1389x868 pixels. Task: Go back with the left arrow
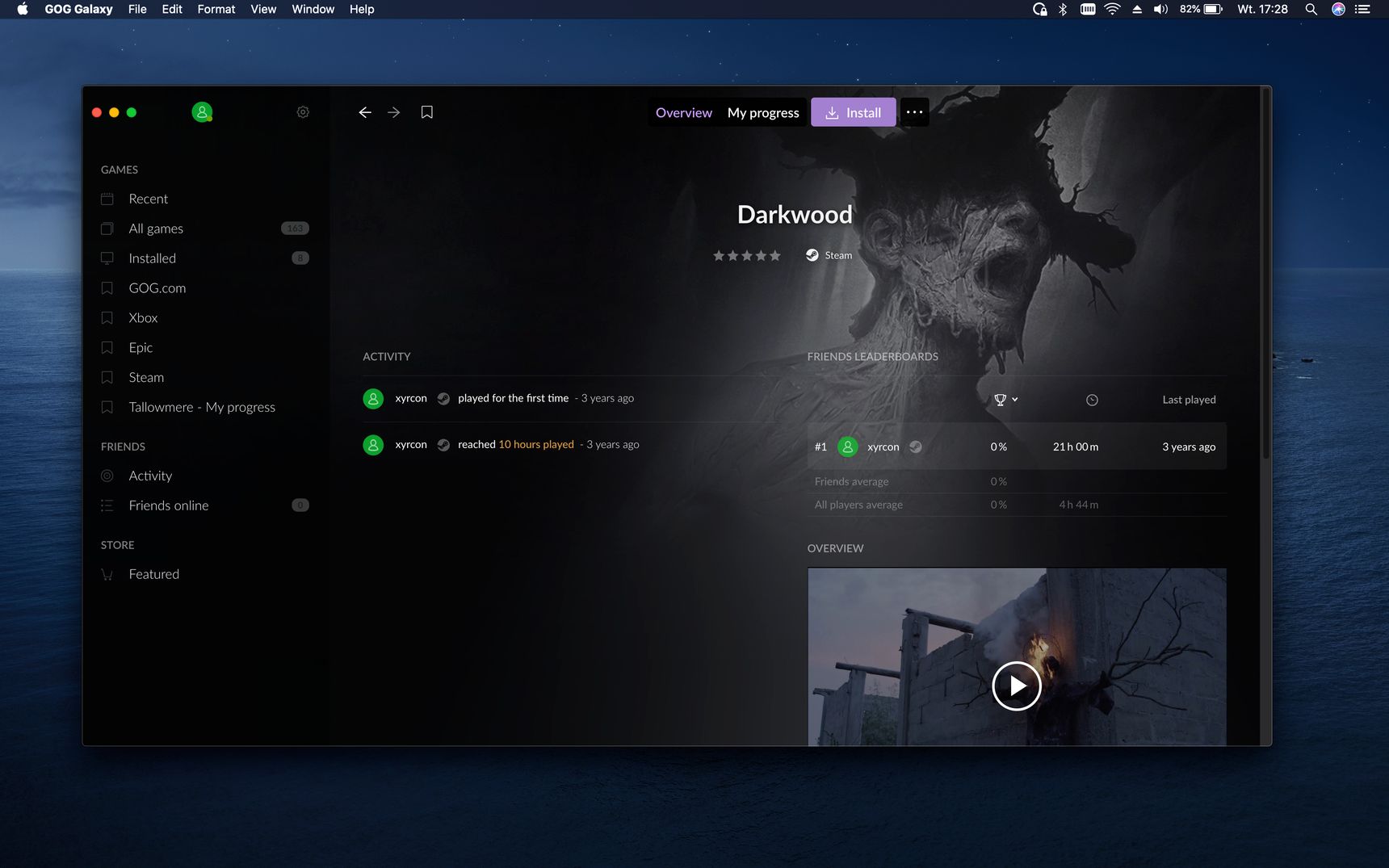(x=365, y=112)
